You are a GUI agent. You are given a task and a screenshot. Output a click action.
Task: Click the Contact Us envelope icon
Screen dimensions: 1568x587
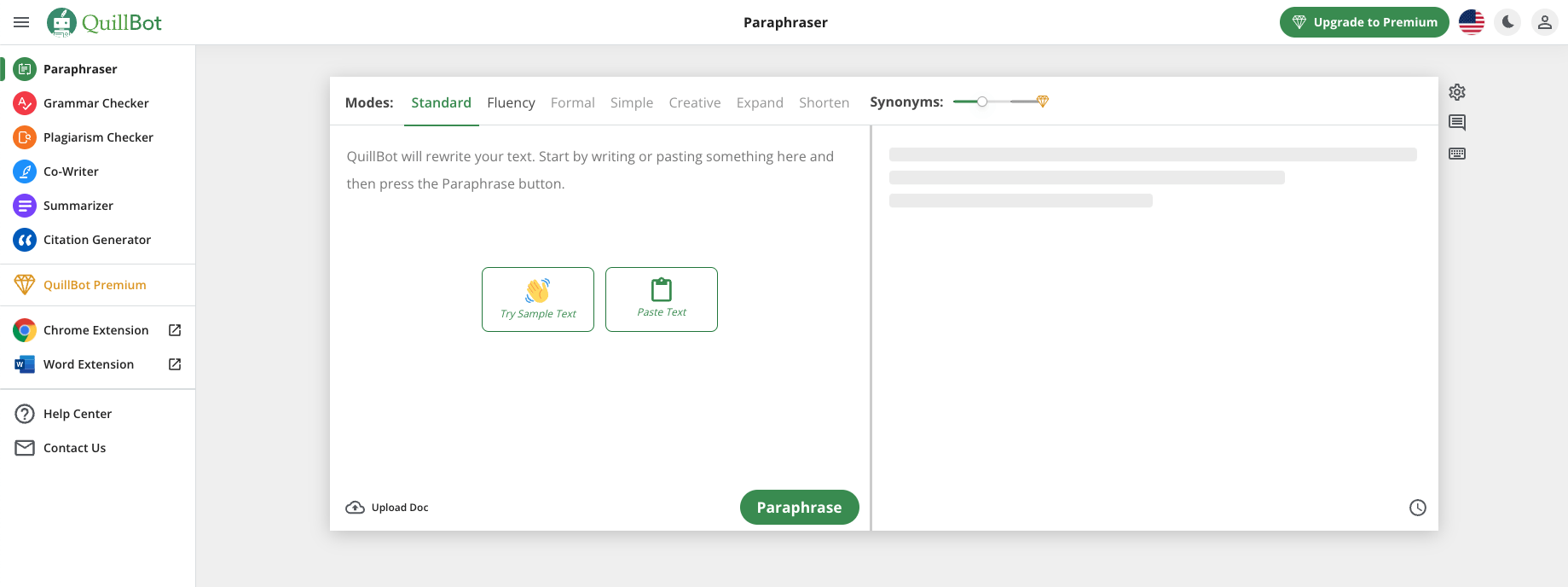(x=25, y=448)
